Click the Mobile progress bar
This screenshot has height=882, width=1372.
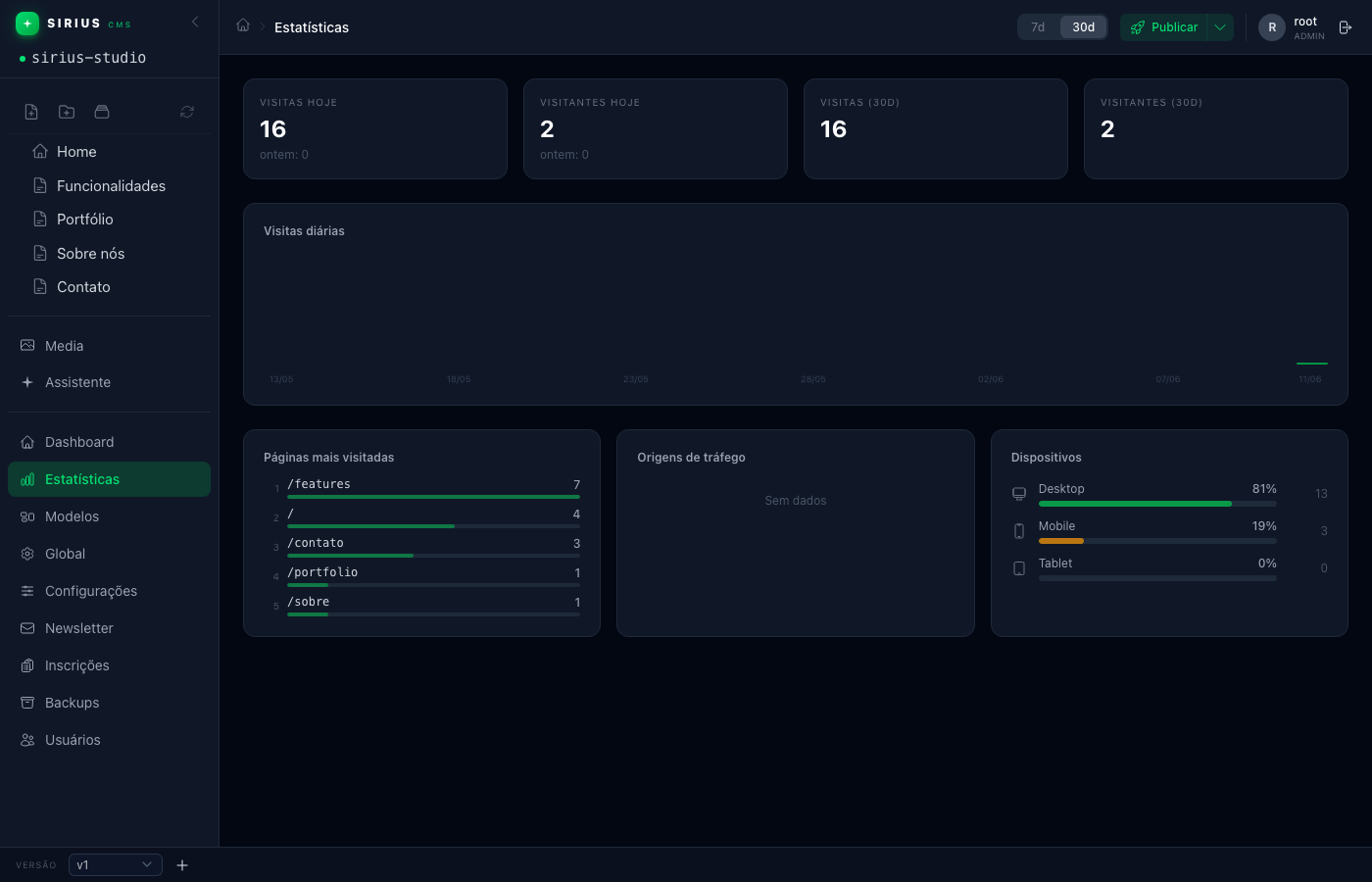click(1157, 541)
